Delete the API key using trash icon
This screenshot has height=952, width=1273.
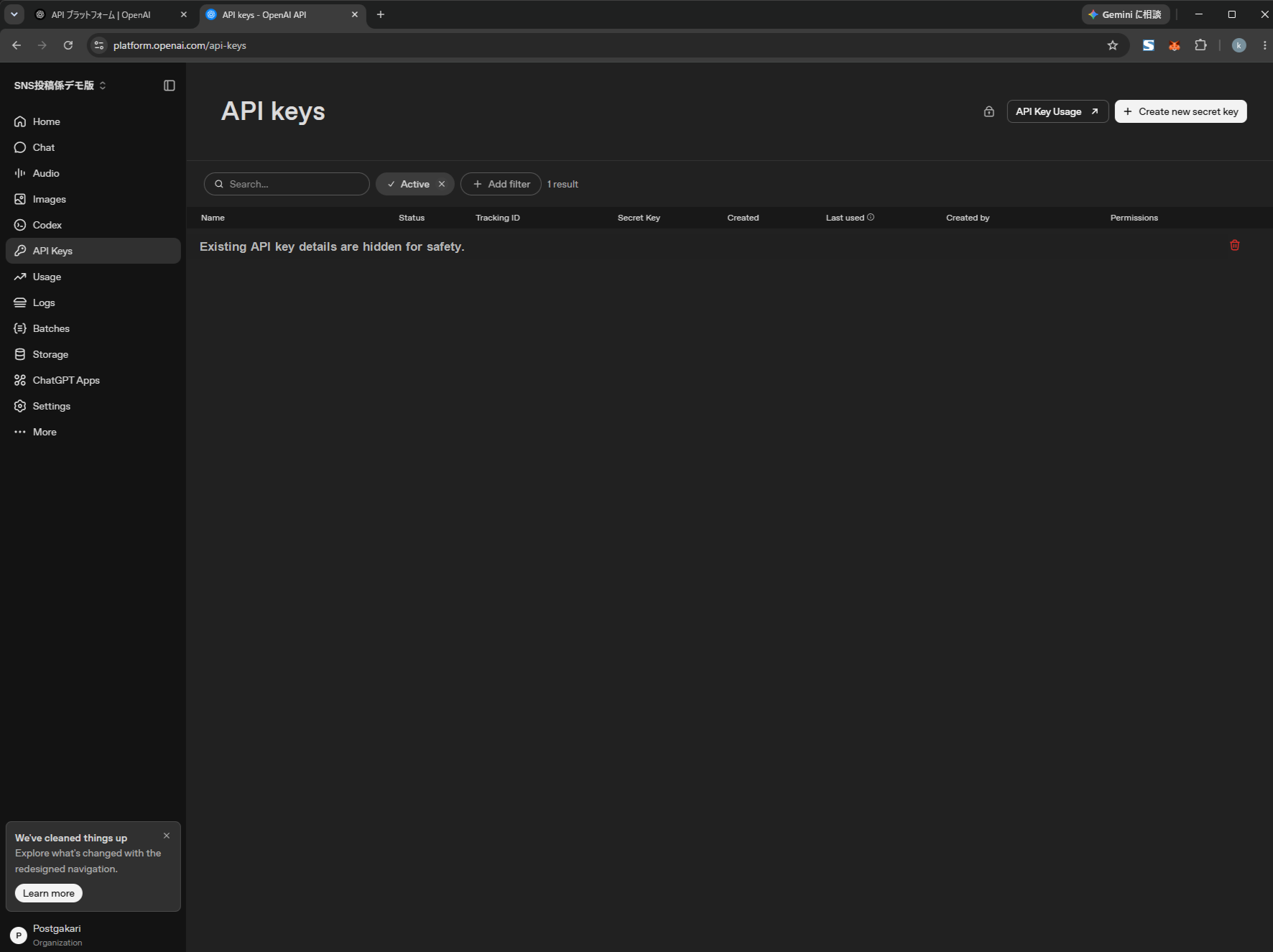(x=1235, y=245)
